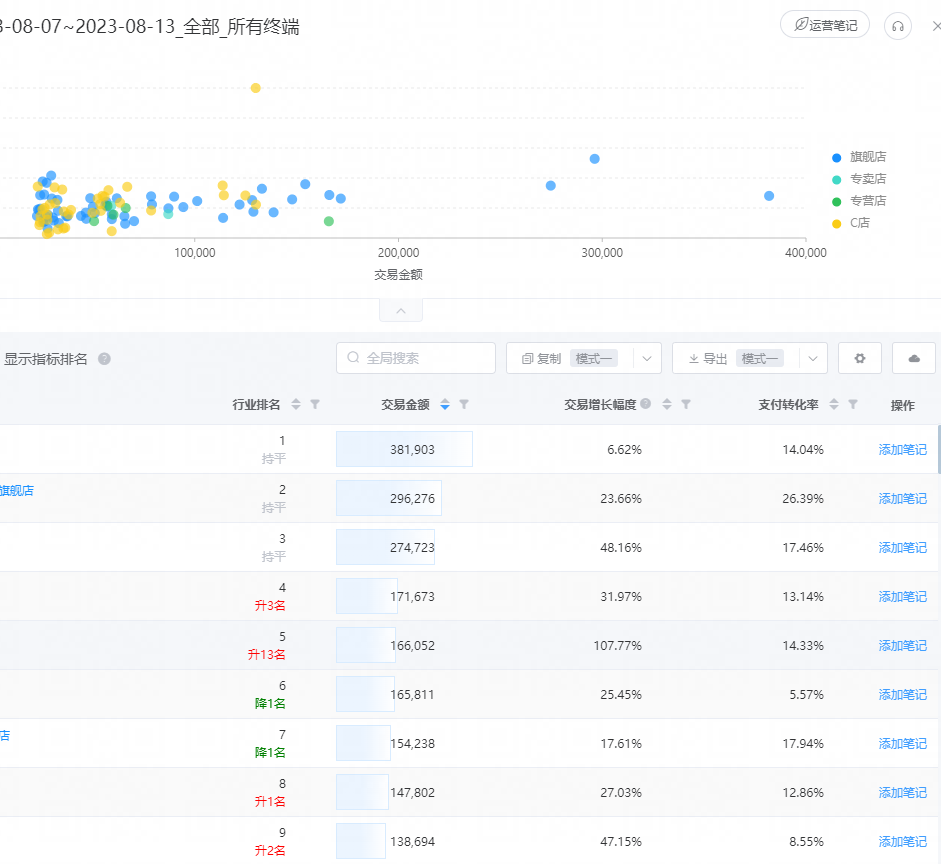Click the 全局搜索 search field

coord(416,358)
